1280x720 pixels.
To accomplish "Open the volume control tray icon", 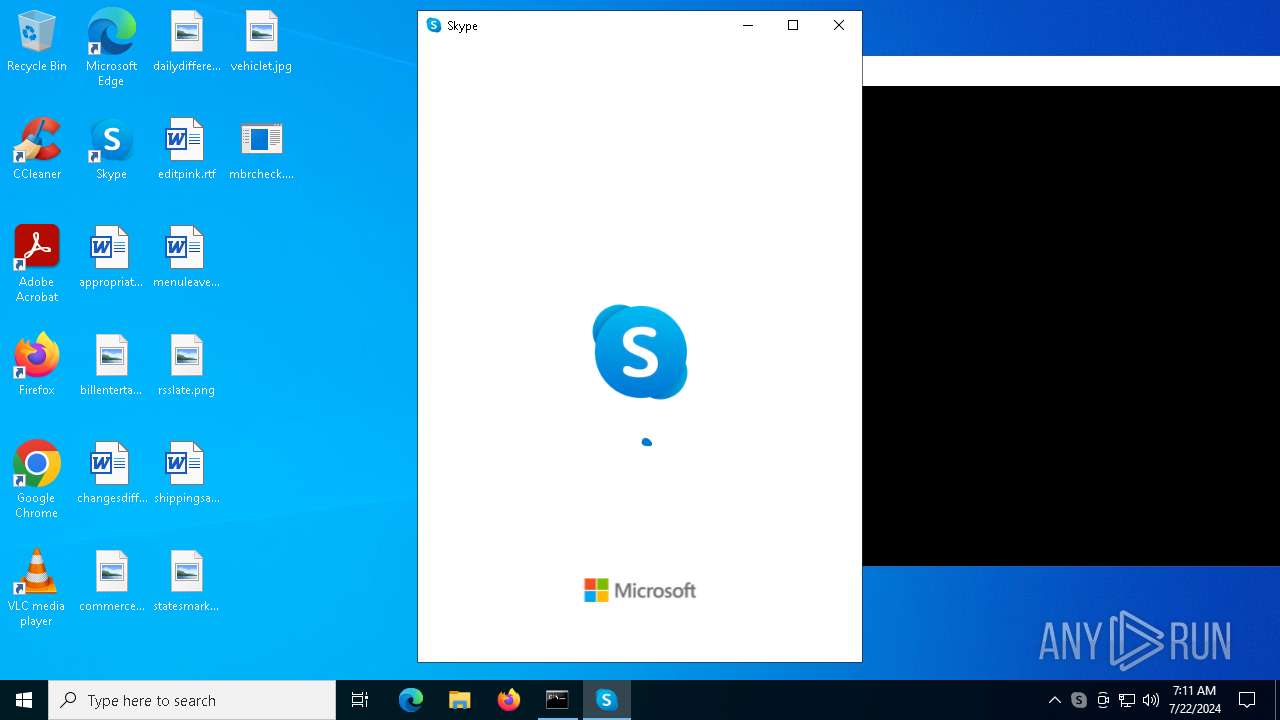I will 1151,700.
